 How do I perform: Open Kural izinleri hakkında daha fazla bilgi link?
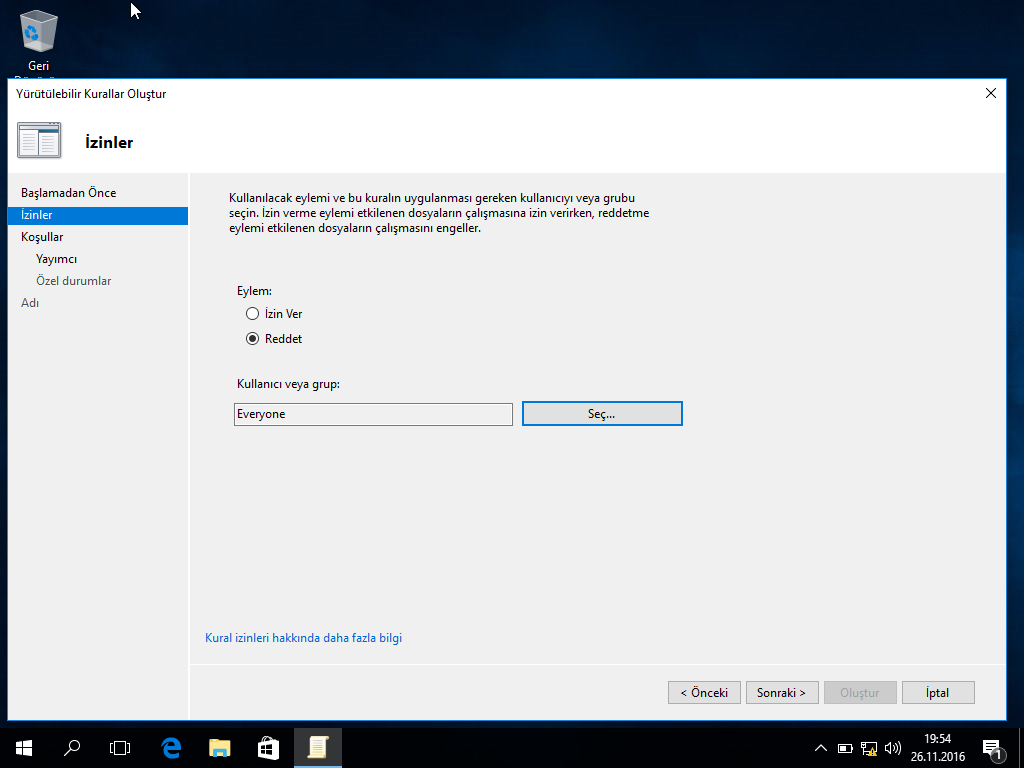pyautogui.click(x=303, y=638)
